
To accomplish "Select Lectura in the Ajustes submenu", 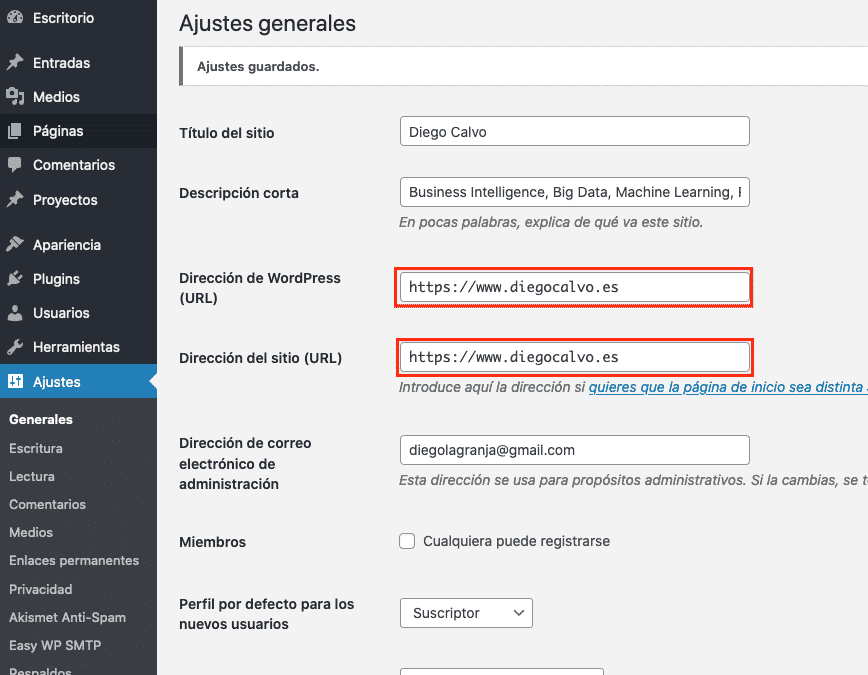I will (32, 476).
